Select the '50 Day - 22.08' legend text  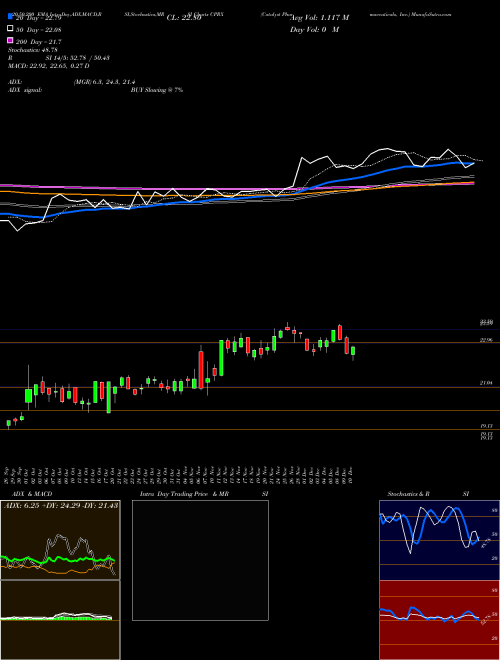pos(39,29)
